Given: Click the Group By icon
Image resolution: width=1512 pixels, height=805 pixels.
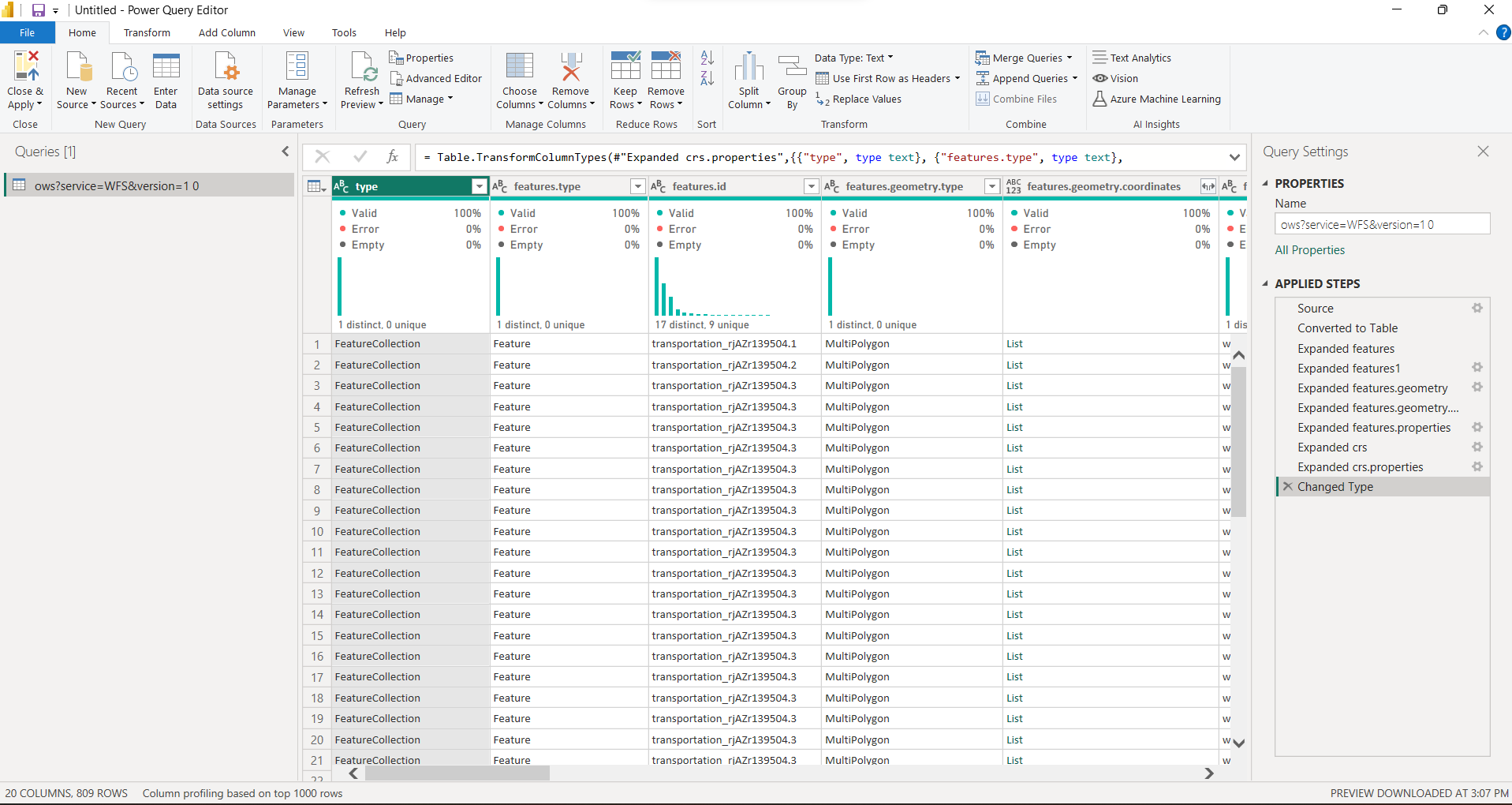Looking at the screenshot, I should [792, 66].
